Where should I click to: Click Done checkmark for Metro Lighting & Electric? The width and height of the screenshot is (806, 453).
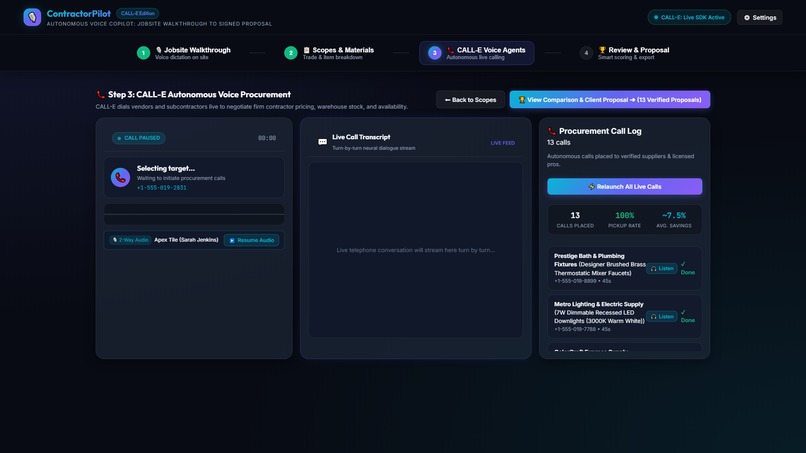(x=687, y=316)
